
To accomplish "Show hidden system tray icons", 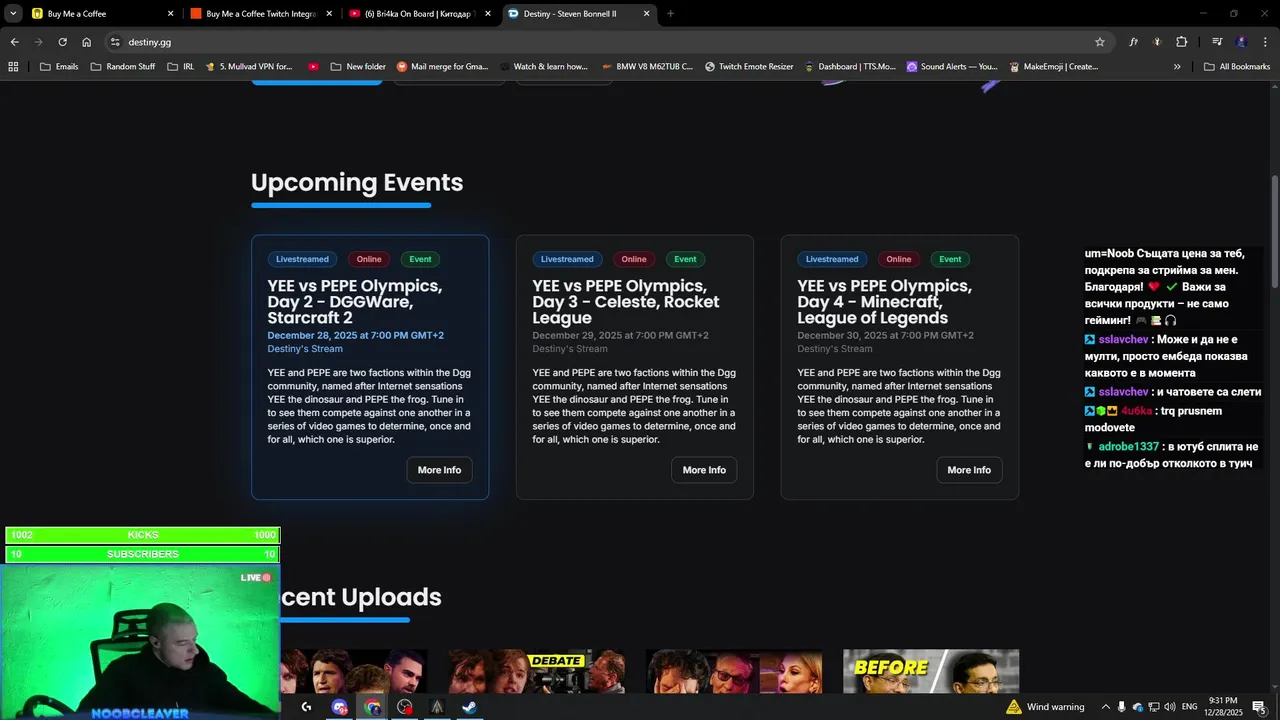I will 1105,707.
